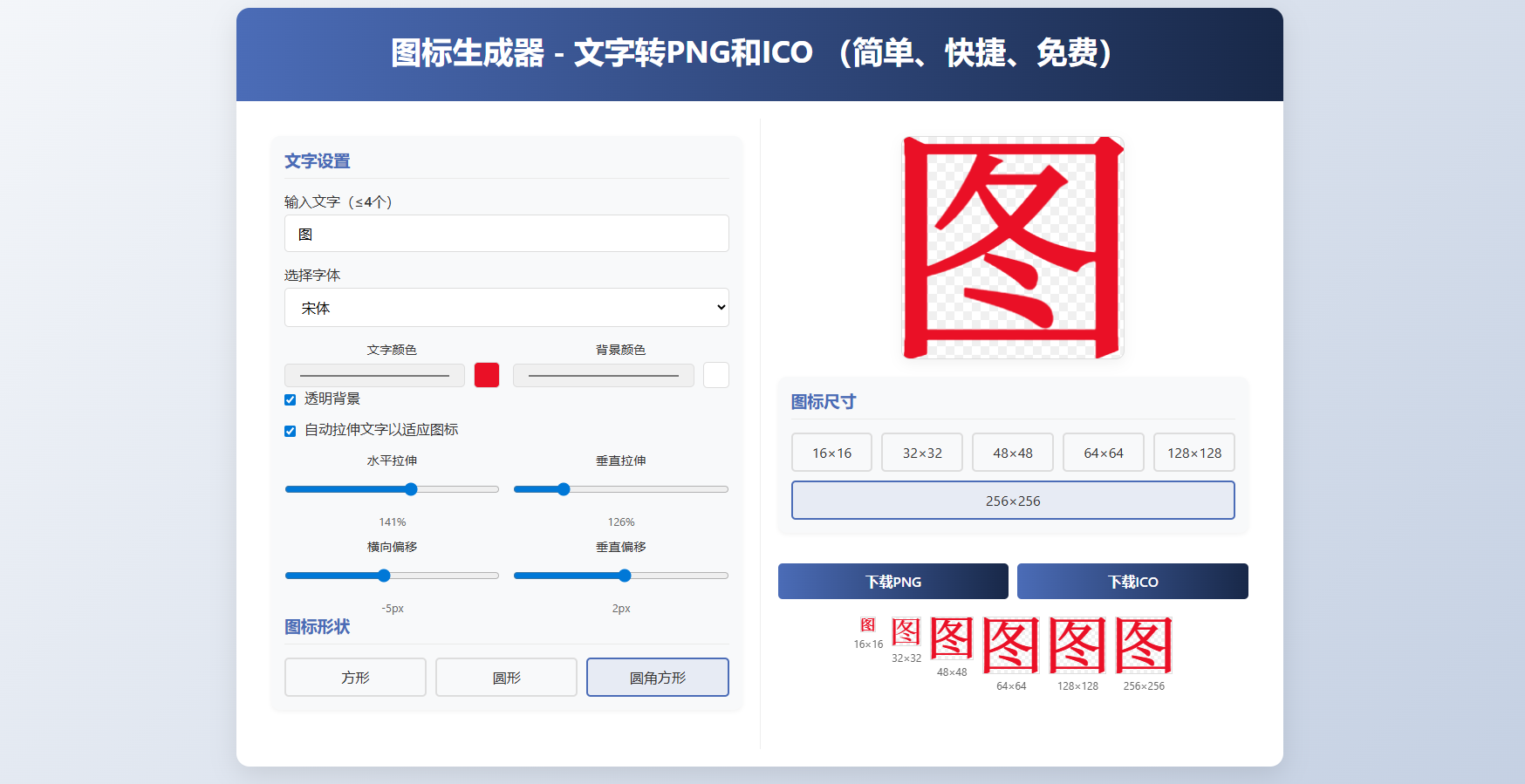Select the 16×16 icon size
The width and height of the screenshot is (1525, 784).
[831, 453]
